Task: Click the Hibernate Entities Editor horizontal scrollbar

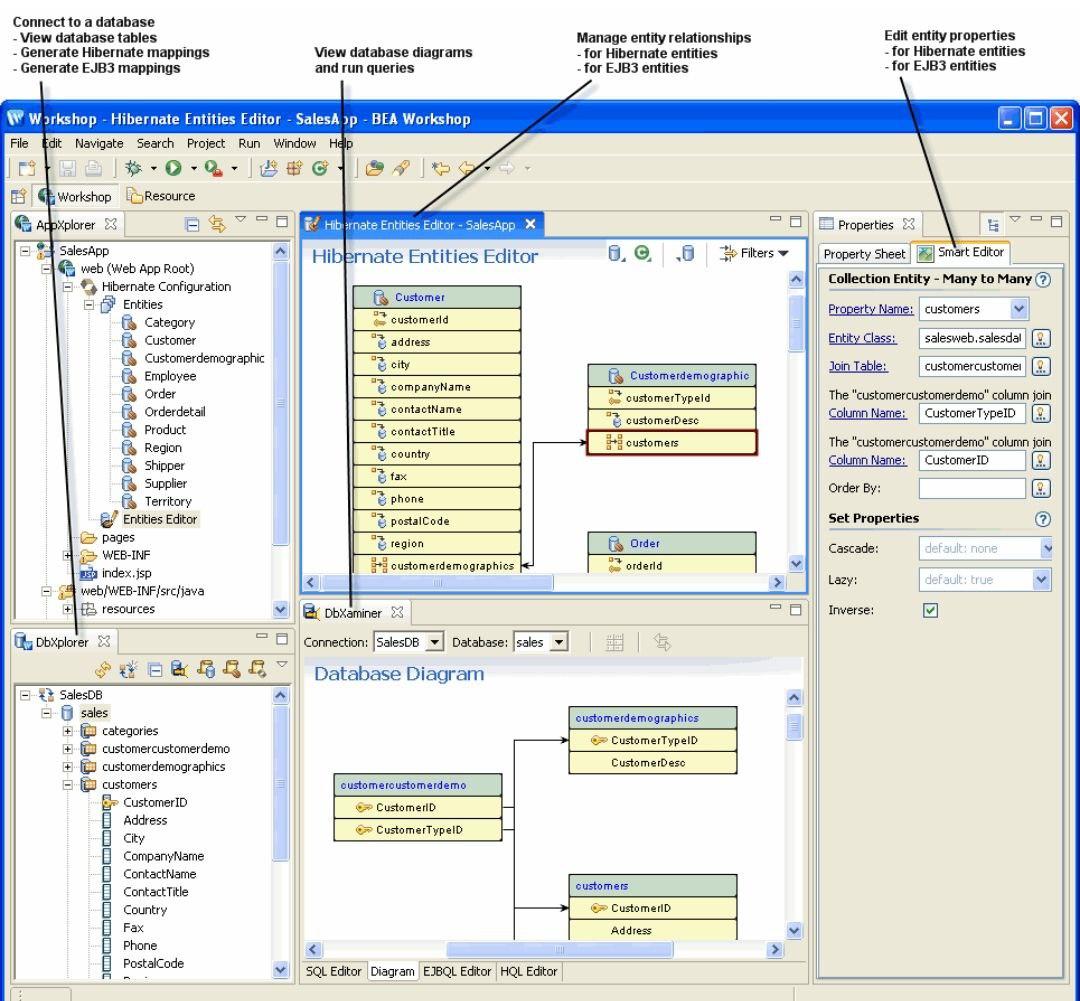Action: click(x=437, y=583)
